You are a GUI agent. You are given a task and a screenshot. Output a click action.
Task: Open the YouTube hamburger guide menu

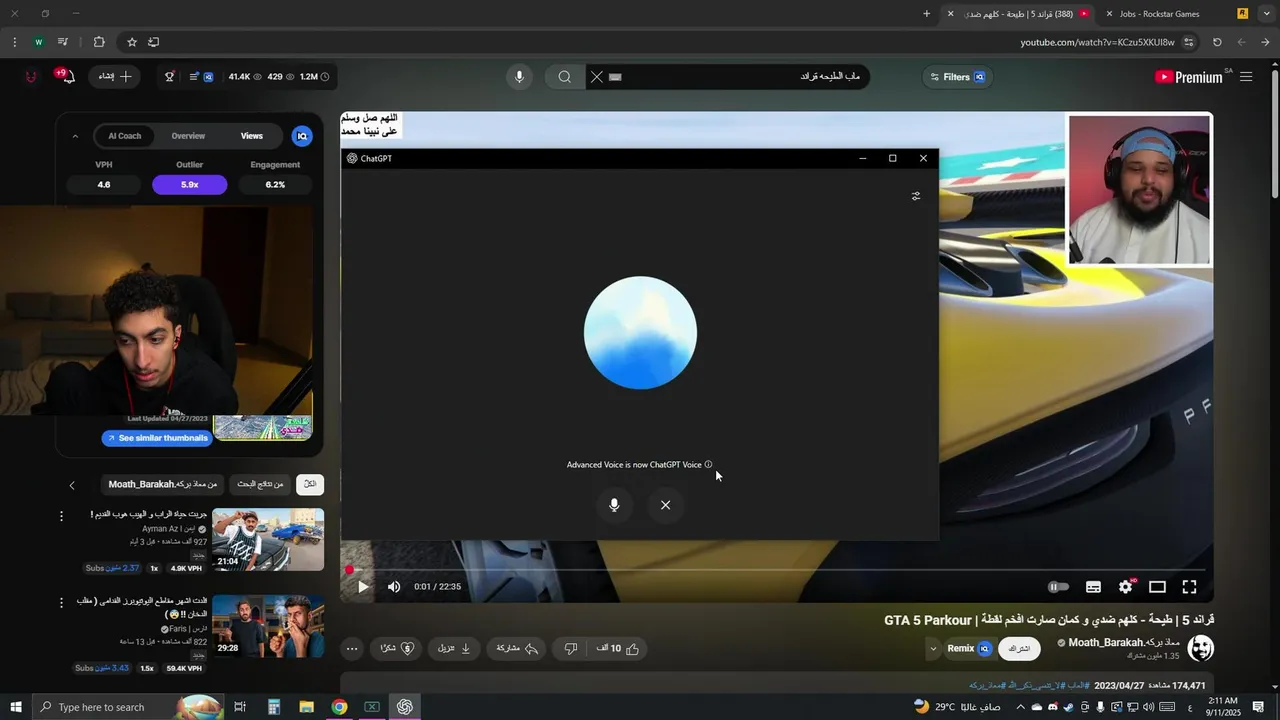tap(1246, 77)
